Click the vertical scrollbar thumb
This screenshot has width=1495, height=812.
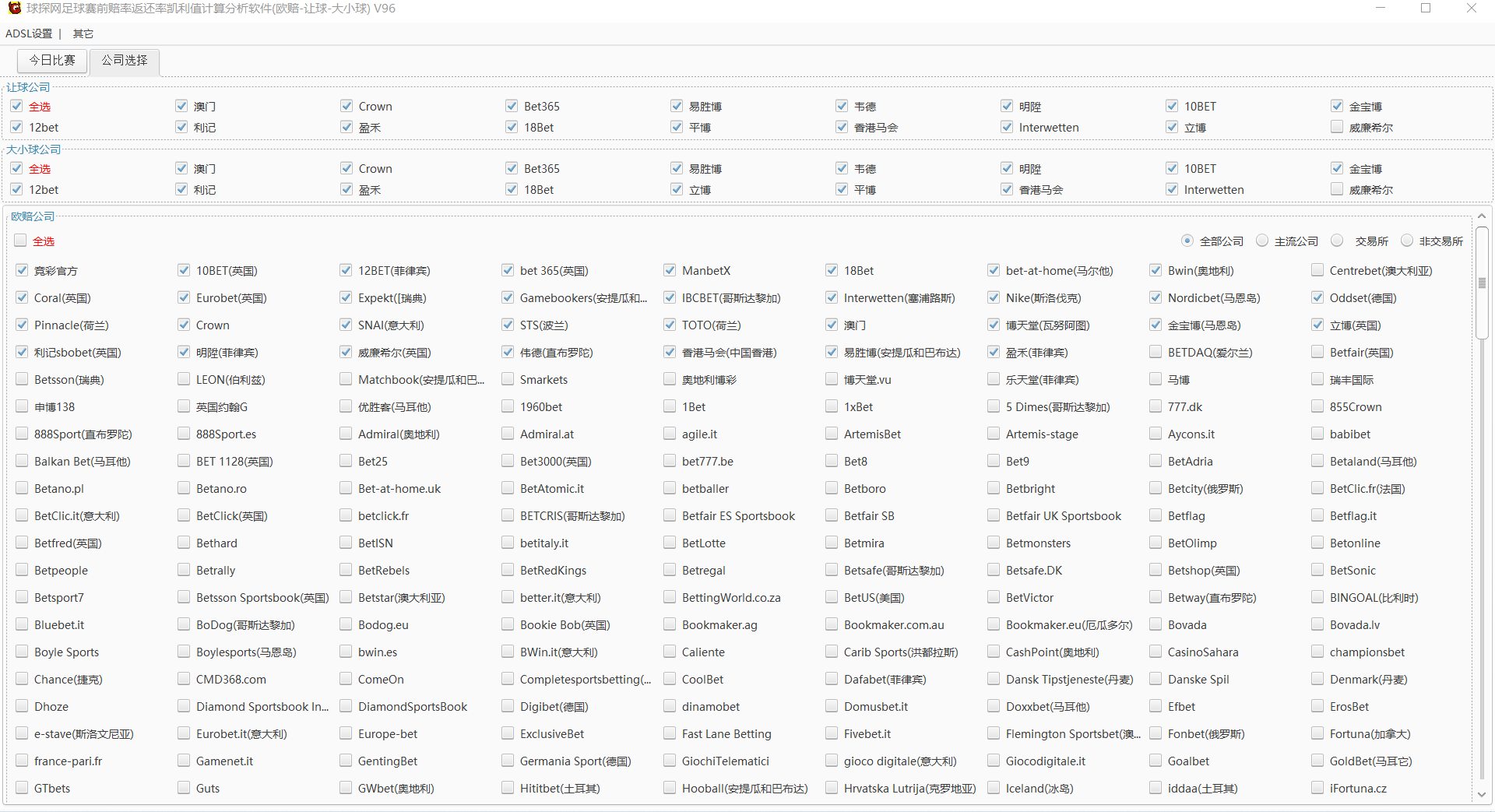(1482, 283)
